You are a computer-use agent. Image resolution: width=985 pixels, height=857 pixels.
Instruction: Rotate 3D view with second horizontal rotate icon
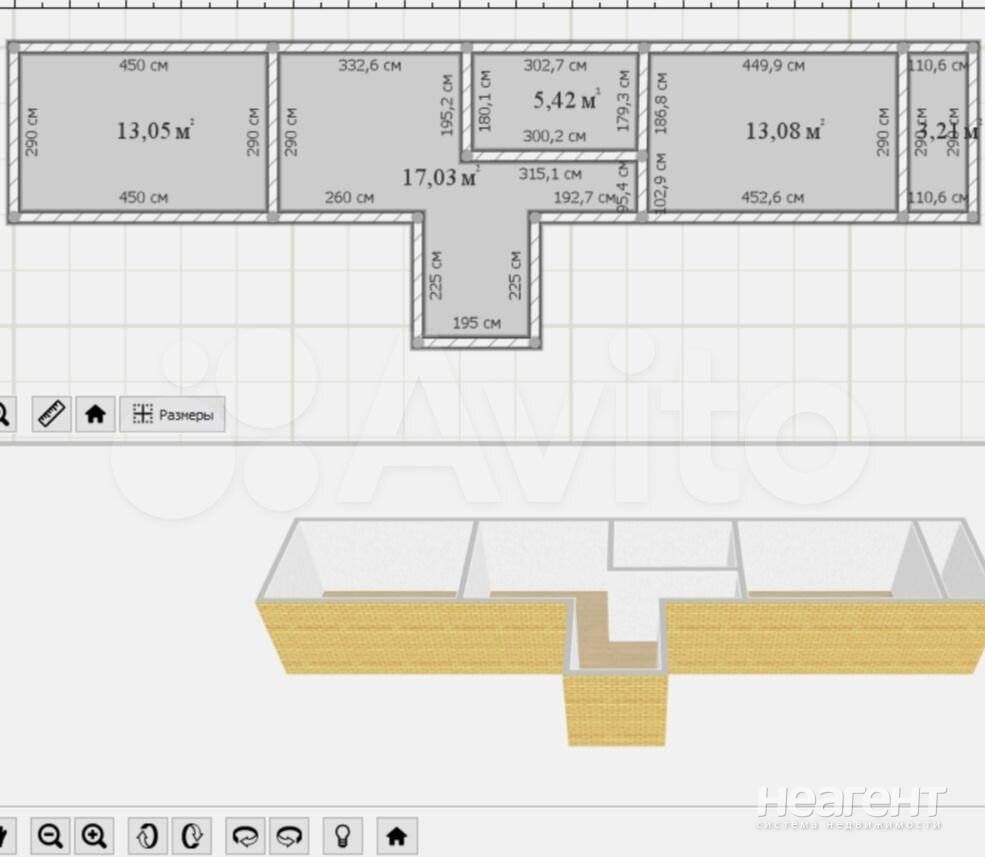289,834
